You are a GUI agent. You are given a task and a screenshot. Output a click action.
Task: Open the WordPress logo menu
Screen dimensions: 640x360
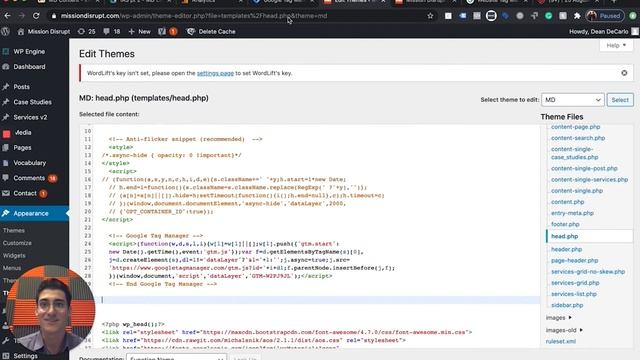point(6,31)
